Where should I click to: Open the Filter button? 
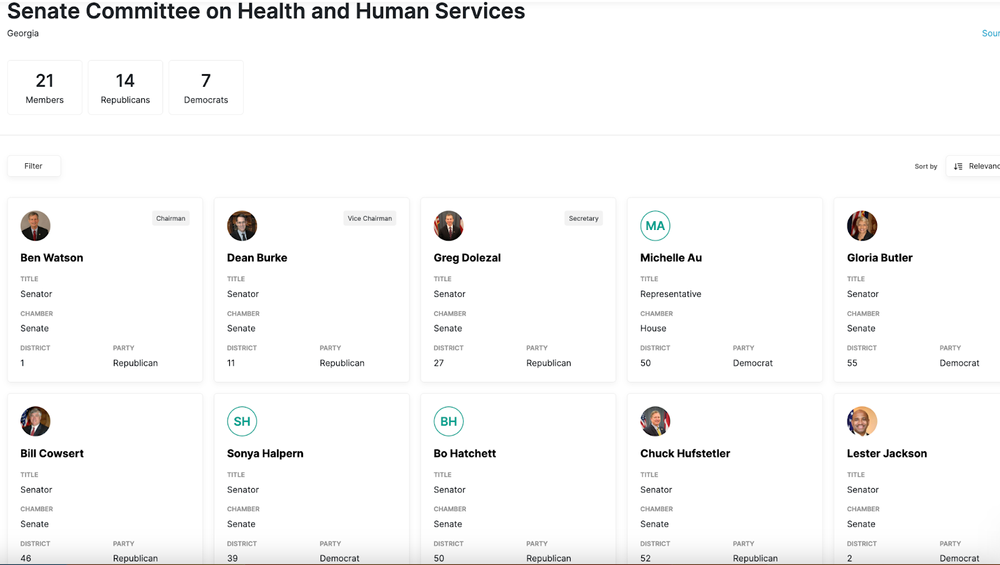34,166
